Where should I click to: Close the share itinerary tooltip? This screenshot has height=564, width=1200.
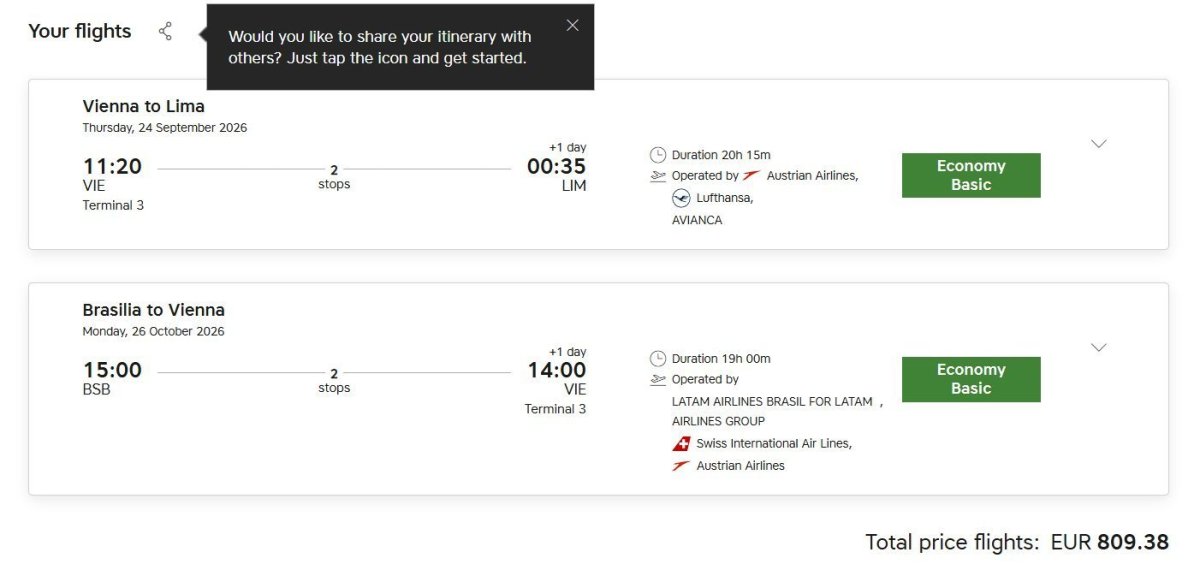pos(572,26)
